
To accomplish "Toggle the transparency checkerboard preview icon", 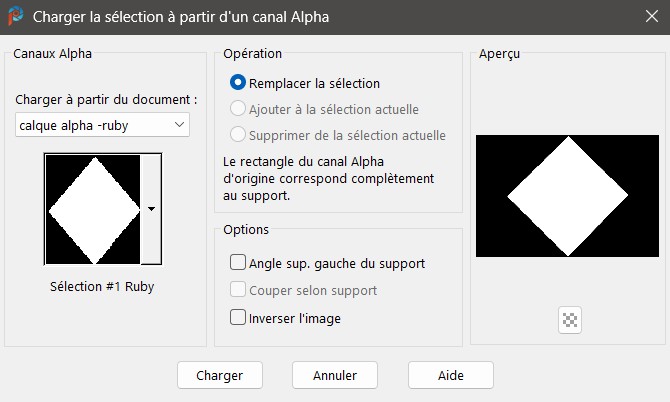I will pyautogui.click(x=570, y=320).
